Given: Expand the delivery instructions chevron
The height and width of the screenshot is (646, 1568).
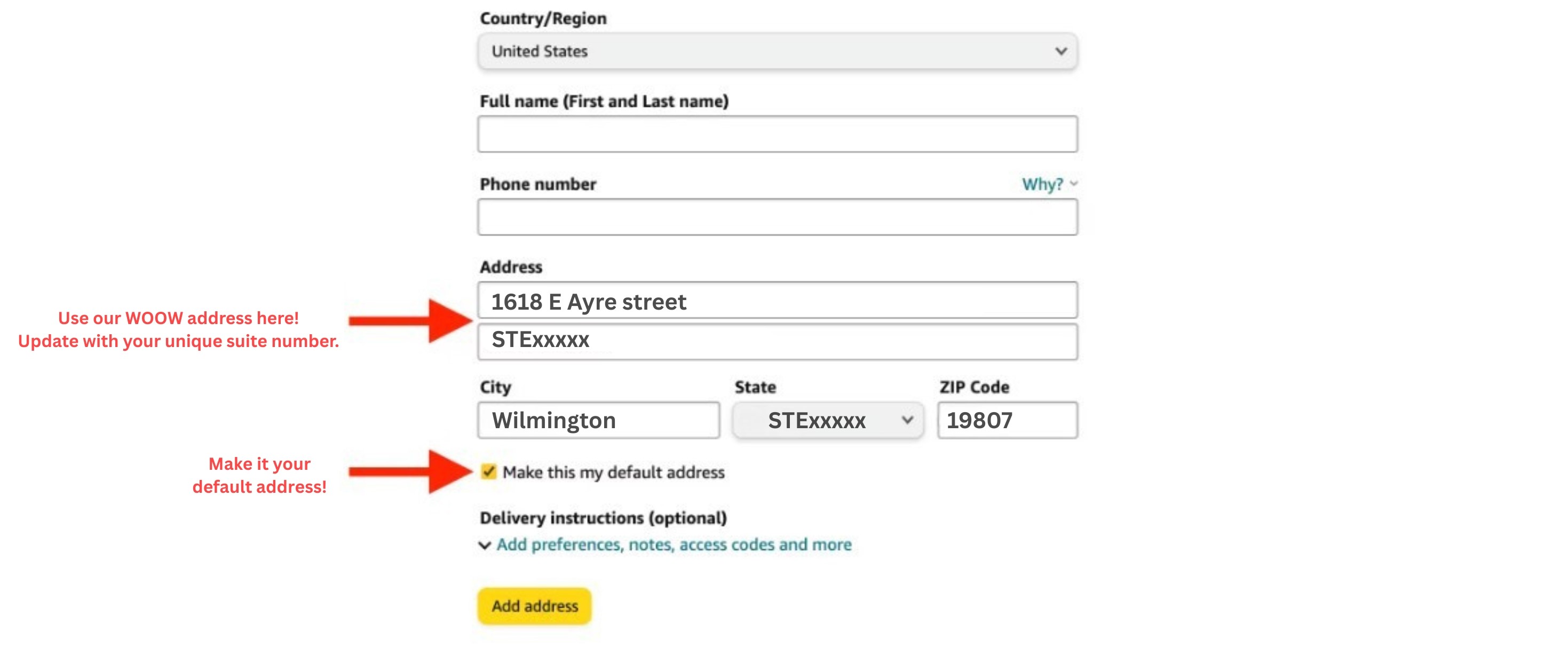Looking at the screenshot, I should tap(485, 545).
